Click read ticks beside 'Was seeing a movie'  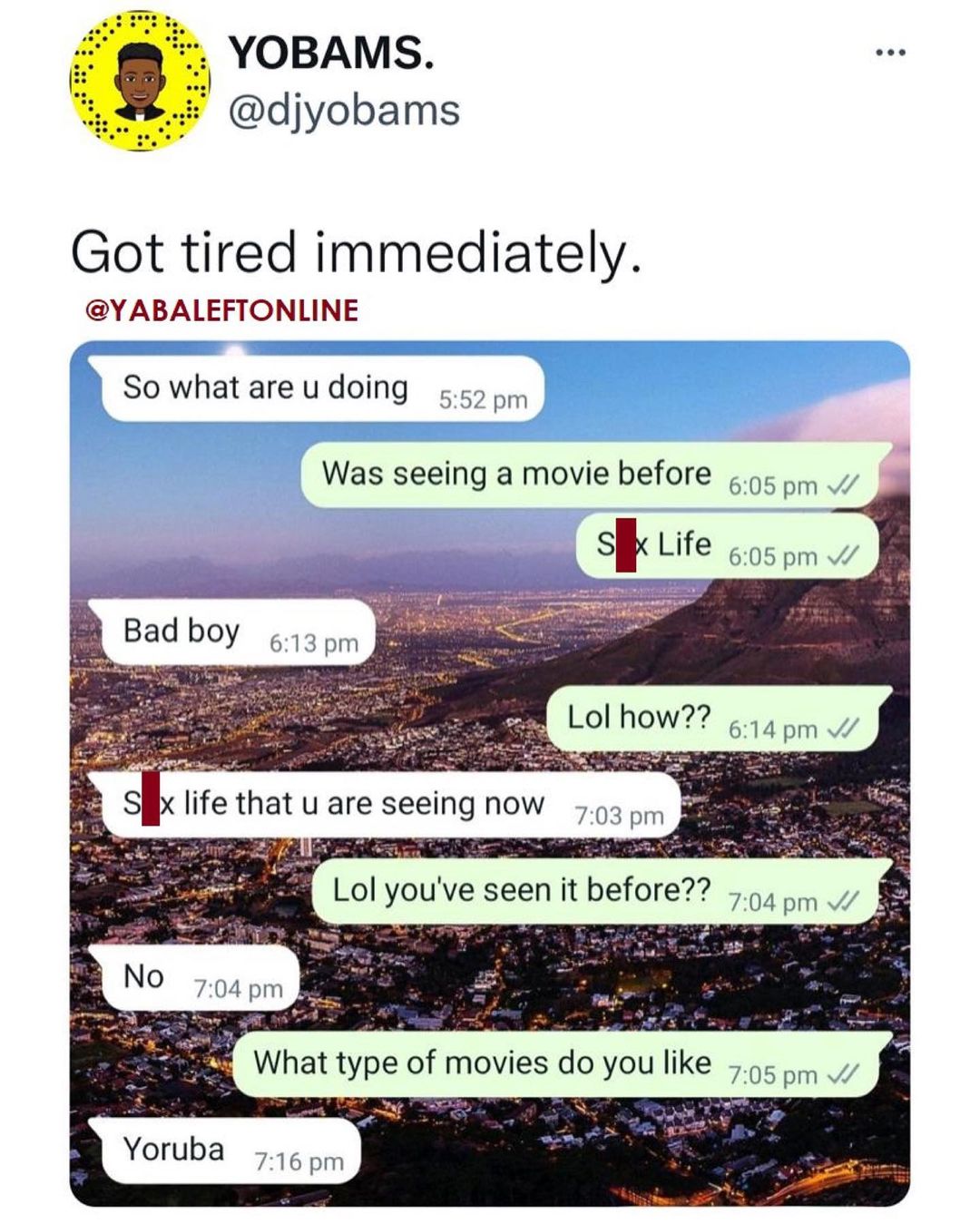pyautogui.click(x=842, y=486)
